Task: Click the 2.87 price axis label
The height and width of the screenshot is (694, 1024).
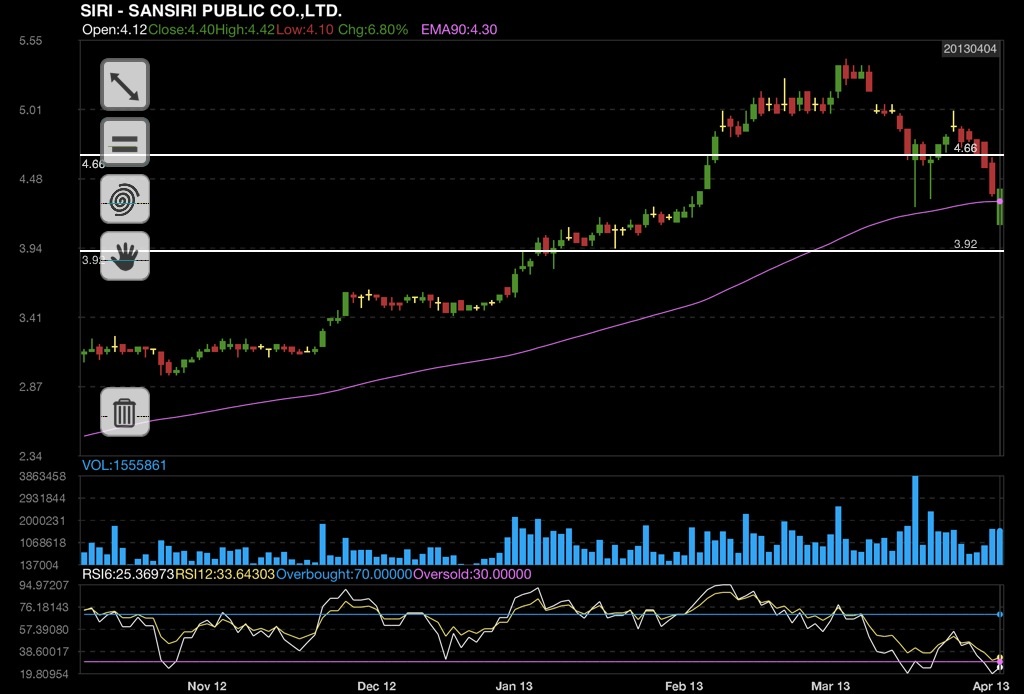Action: click(x=30, y=387)
